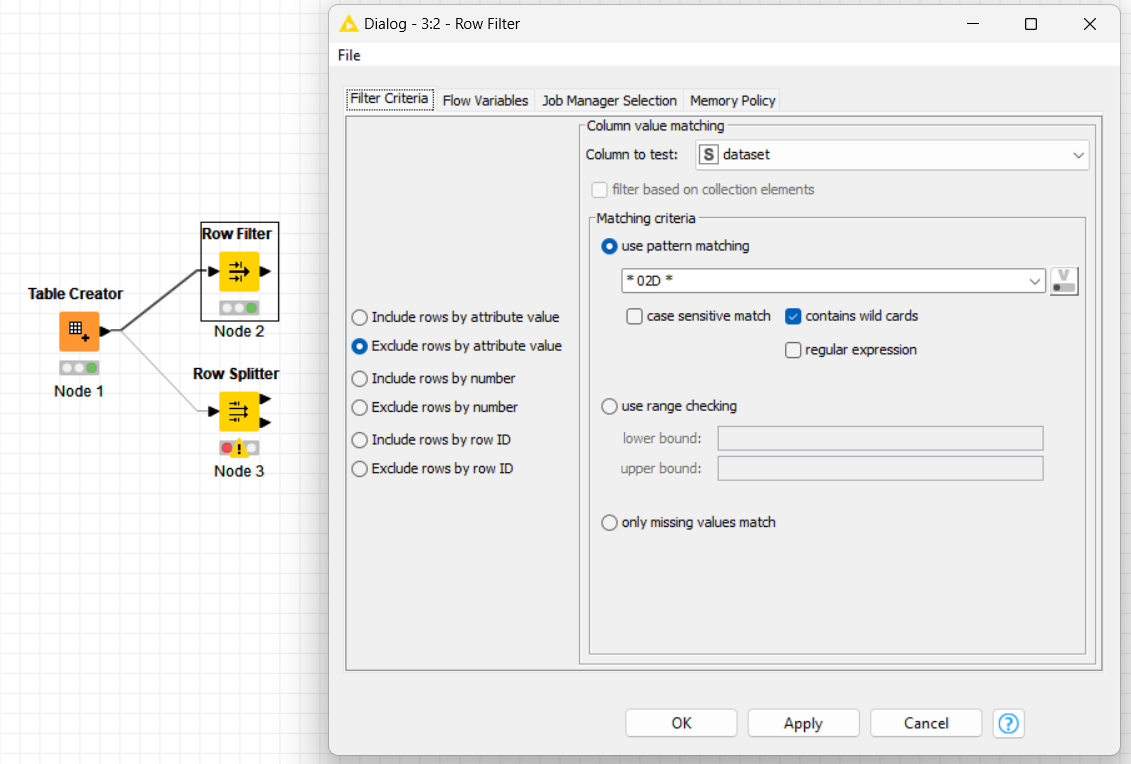Screen dimensions: 1131x764
Task: Open the pattern matching combo box arrow
Action: (1035, 282)
